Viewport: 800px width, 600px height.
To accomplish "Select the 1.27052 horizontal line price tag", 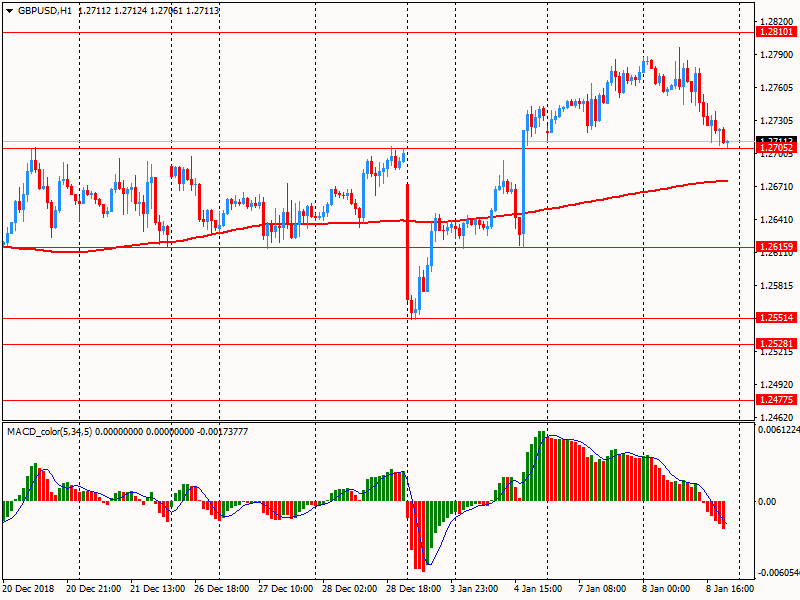I will point(776,148).
